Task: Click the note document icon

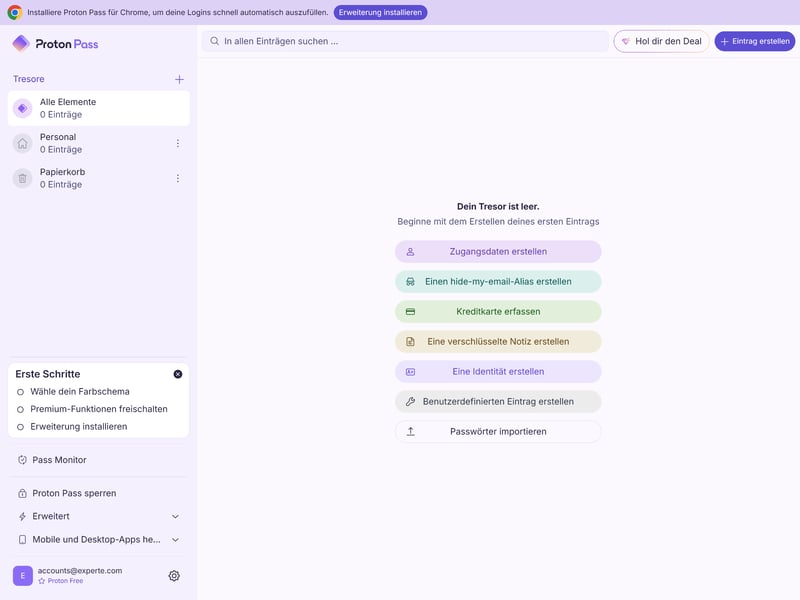Action: [410, 342]
